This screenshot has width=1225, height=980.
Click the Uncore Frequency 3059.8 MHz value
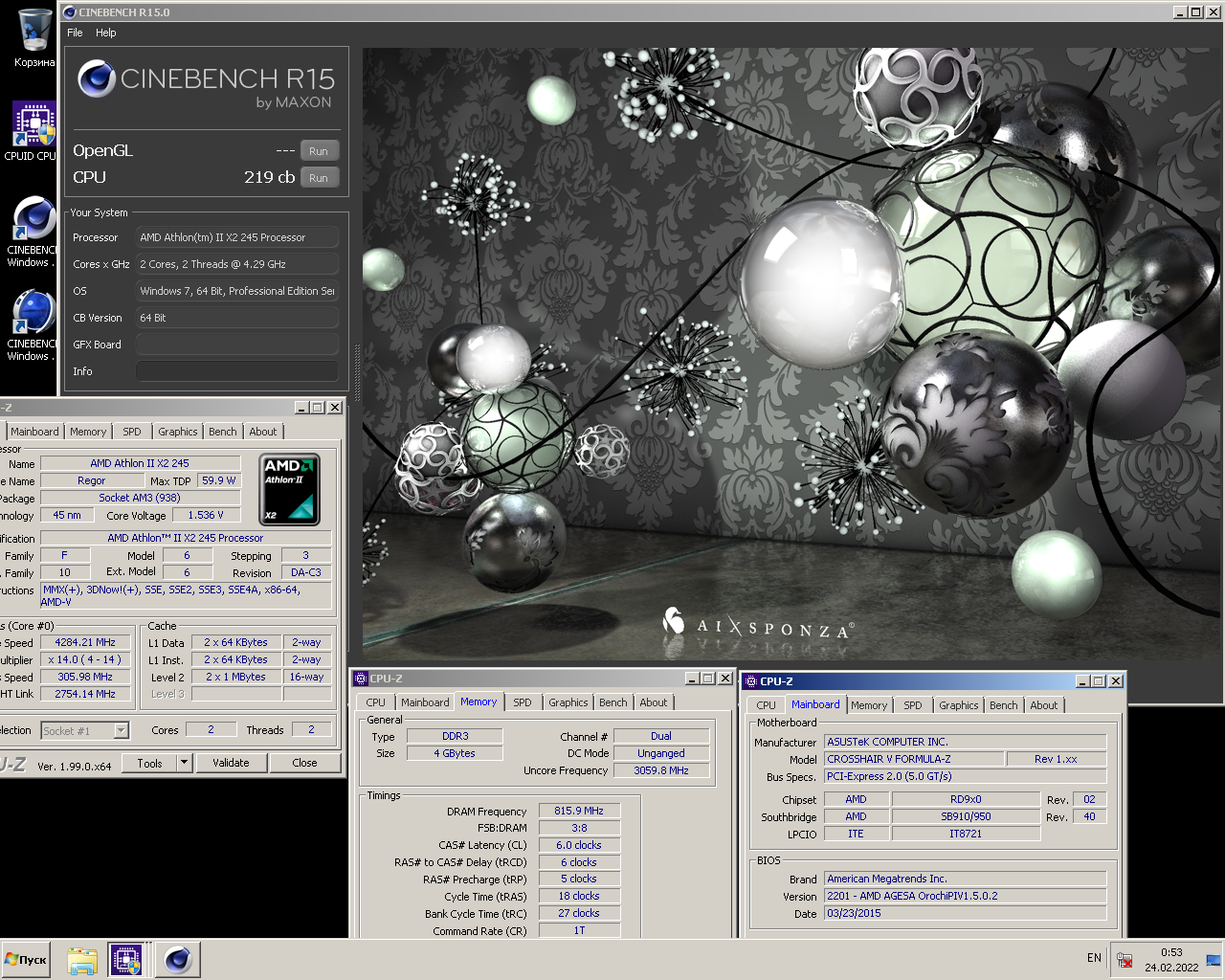[x=661, y=770]
